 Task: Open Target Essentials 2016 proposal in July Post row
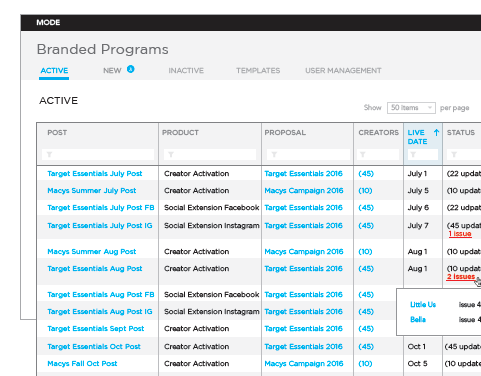click(x=303, y=174)
